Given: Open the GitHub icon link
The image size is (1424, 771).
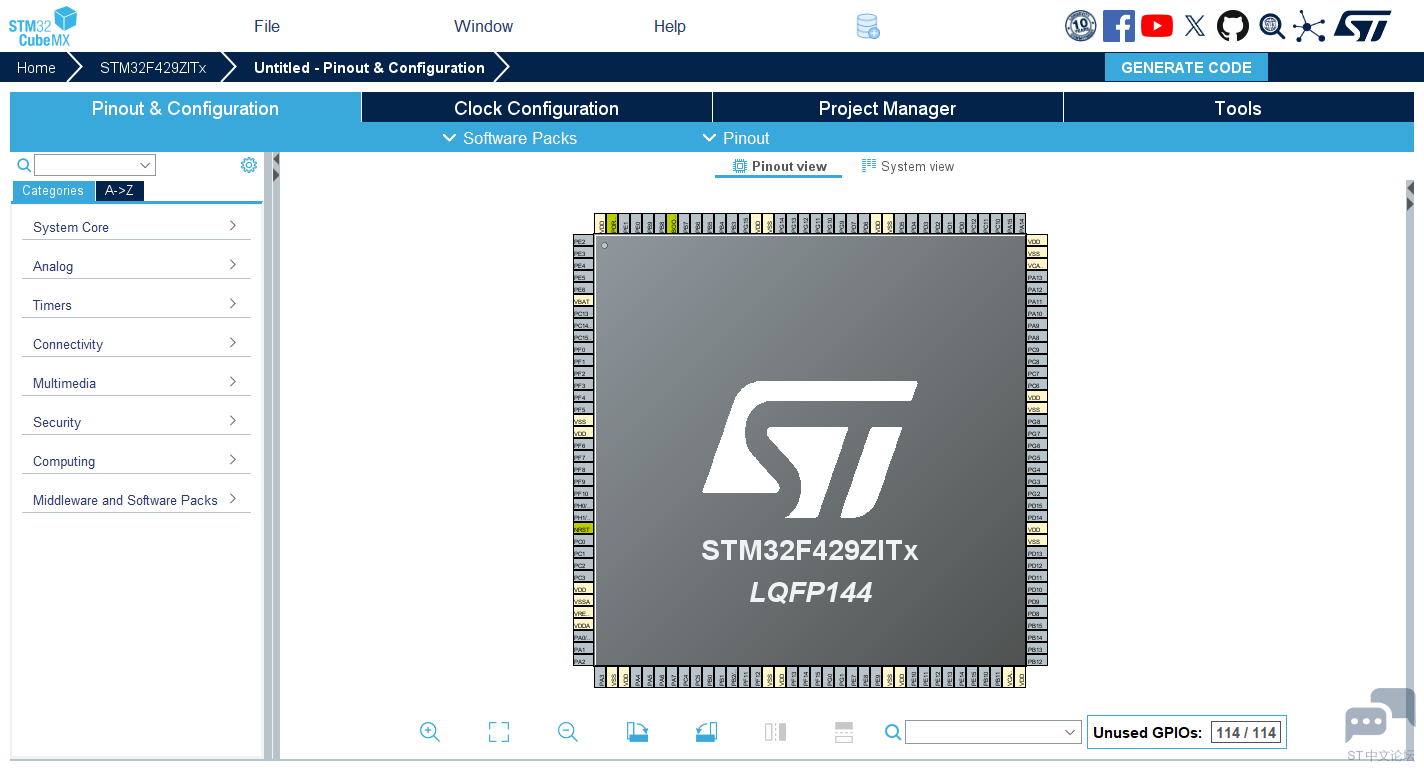Looking at the screenshot, I should click(1232, 26).
